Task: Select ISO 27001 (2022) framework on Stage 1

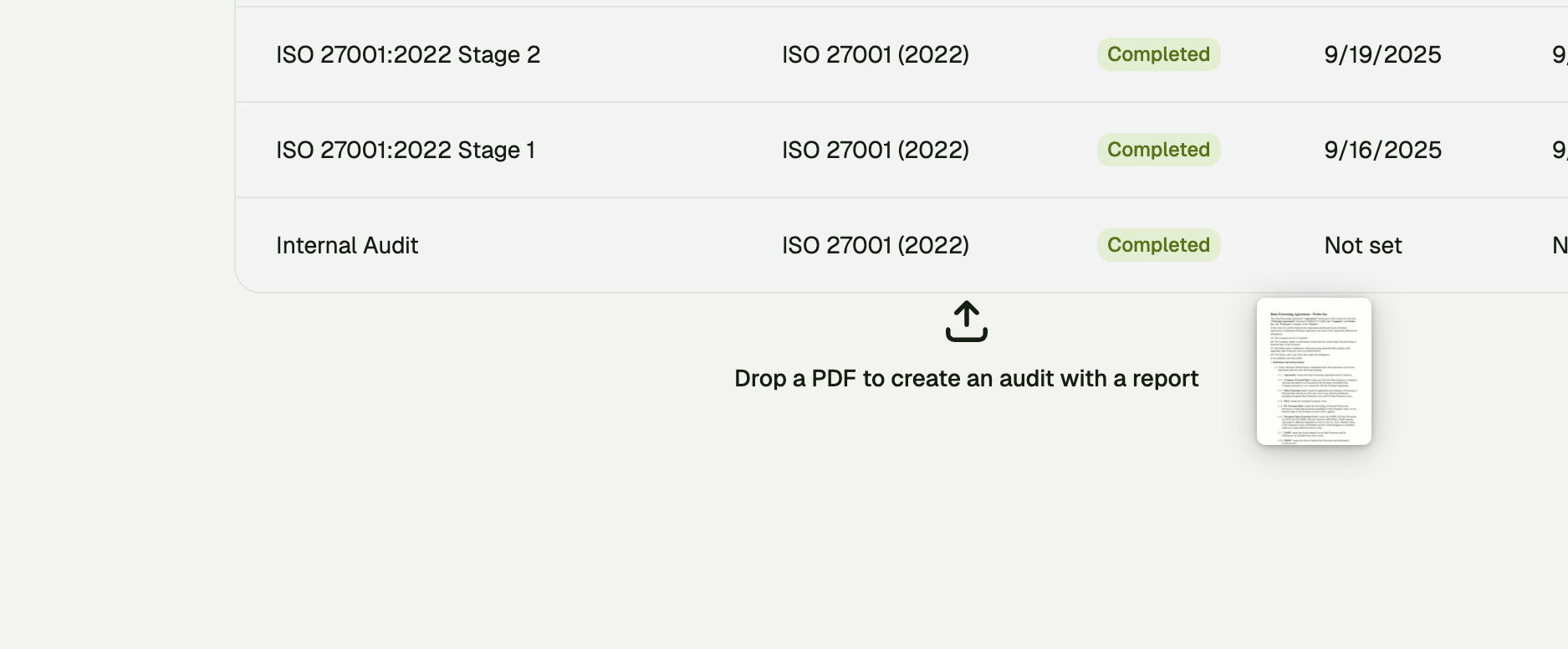Action: [x=875, y=150]
